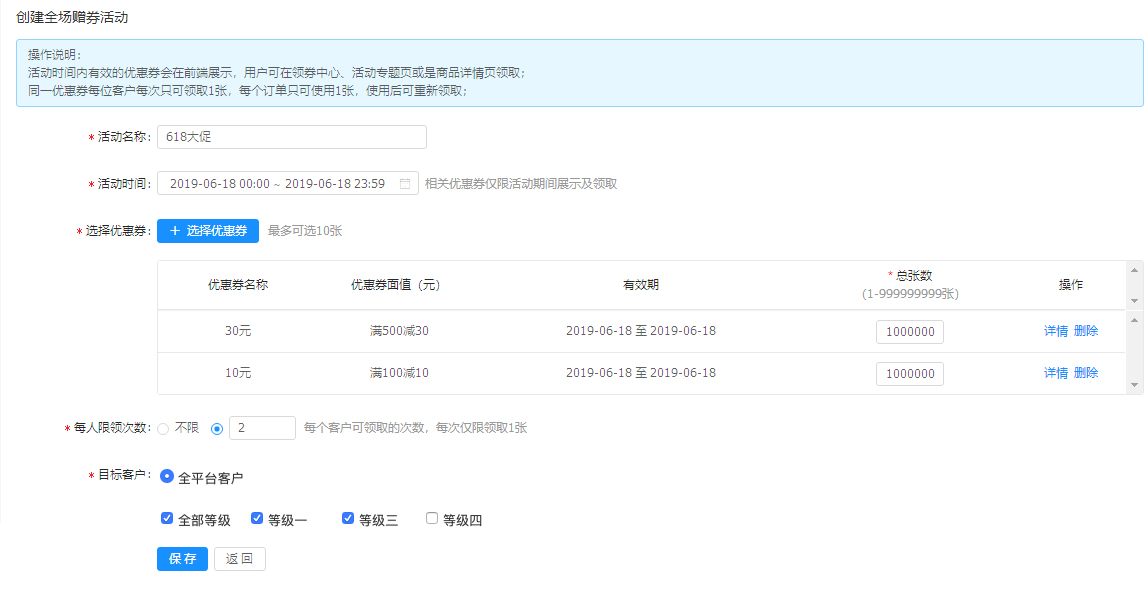Screen dimensions: 1148x594
Task: Enable the 等级四 checkbox
Action: click(432, 519)
